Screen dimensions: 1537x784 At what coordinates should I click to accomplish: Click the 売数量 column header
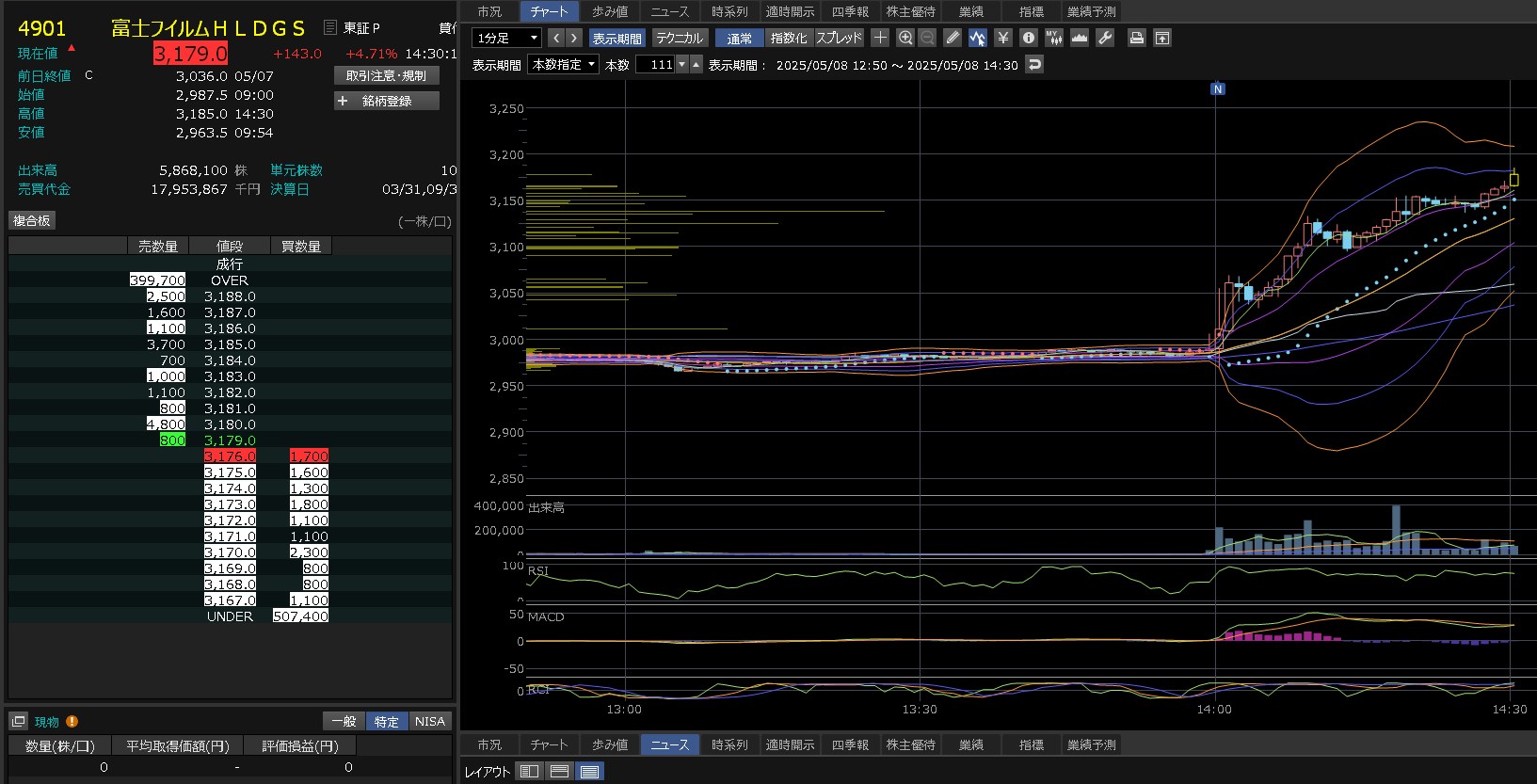pyautogui.click(x=158, y=246)
